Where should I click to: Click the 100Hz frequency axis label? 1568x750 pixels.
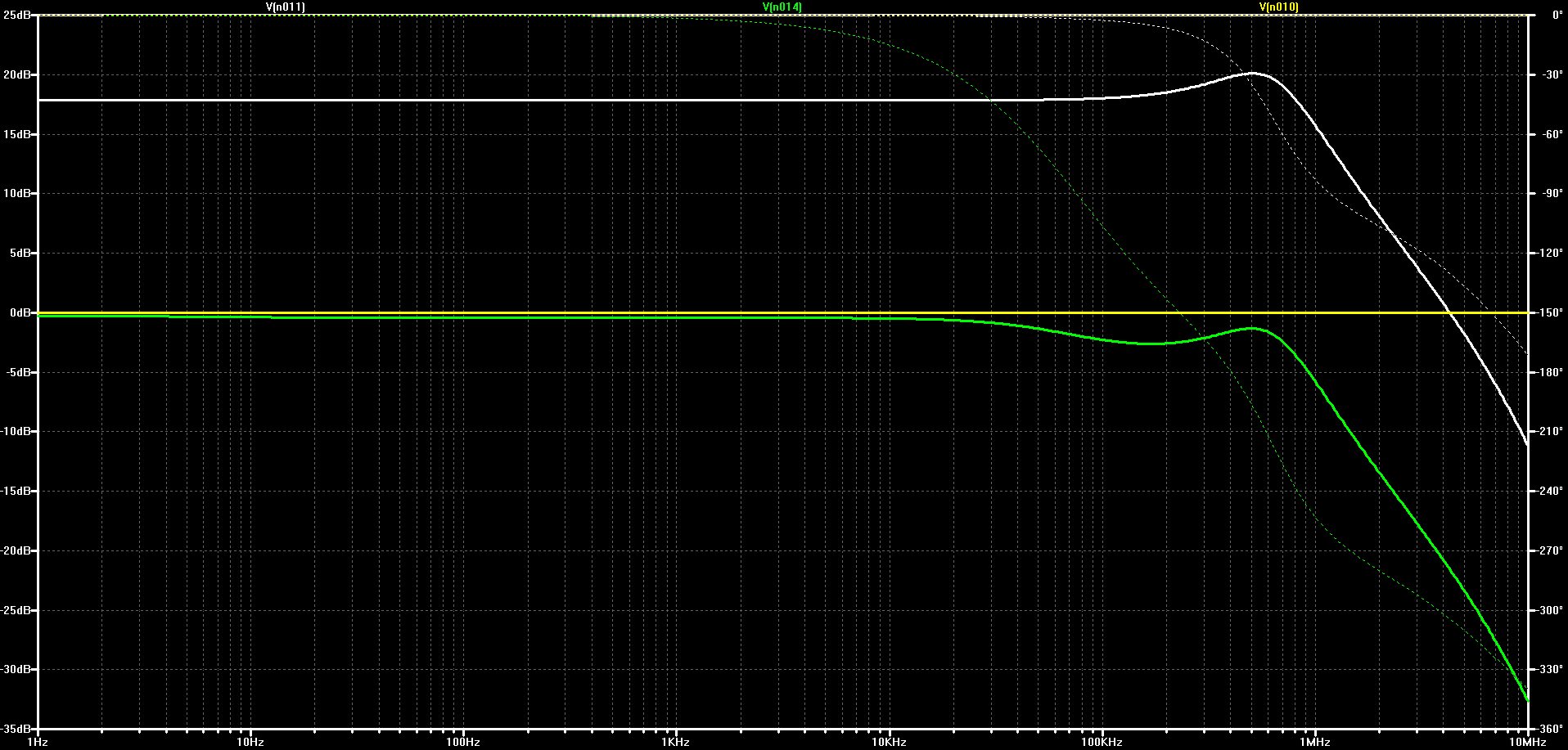click(463, 742)
